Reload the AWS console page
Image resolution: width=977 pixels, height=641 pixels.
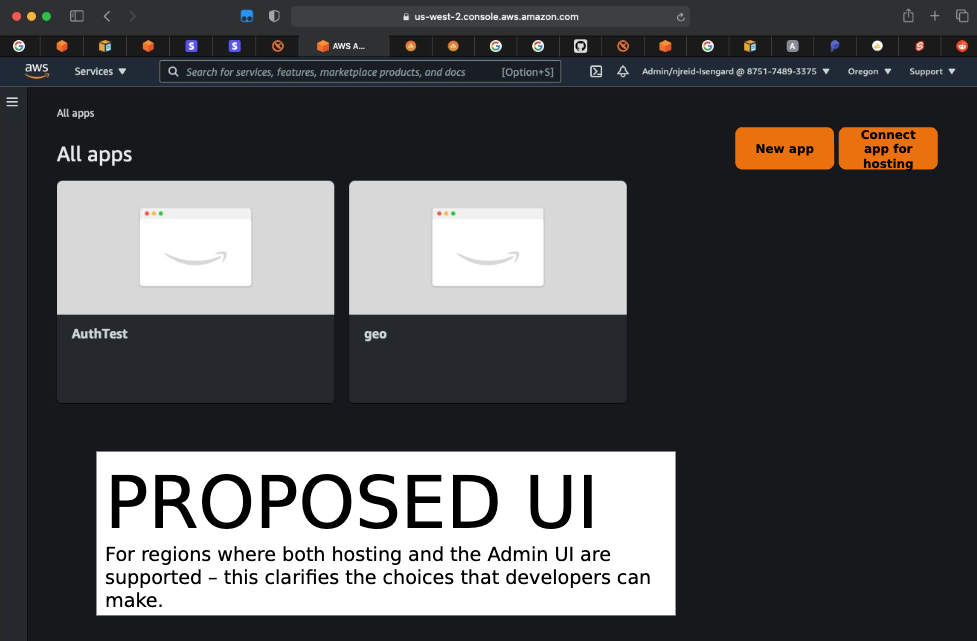680,17
